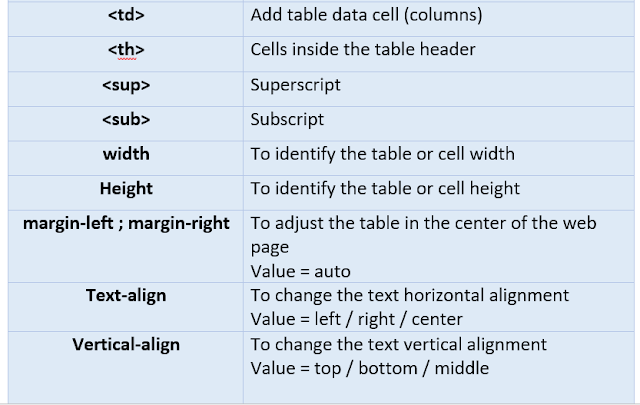The width and height of the screenshot is (640, 405).
Task: Select the <th> tag with red underline
Action: click(126, 50)
